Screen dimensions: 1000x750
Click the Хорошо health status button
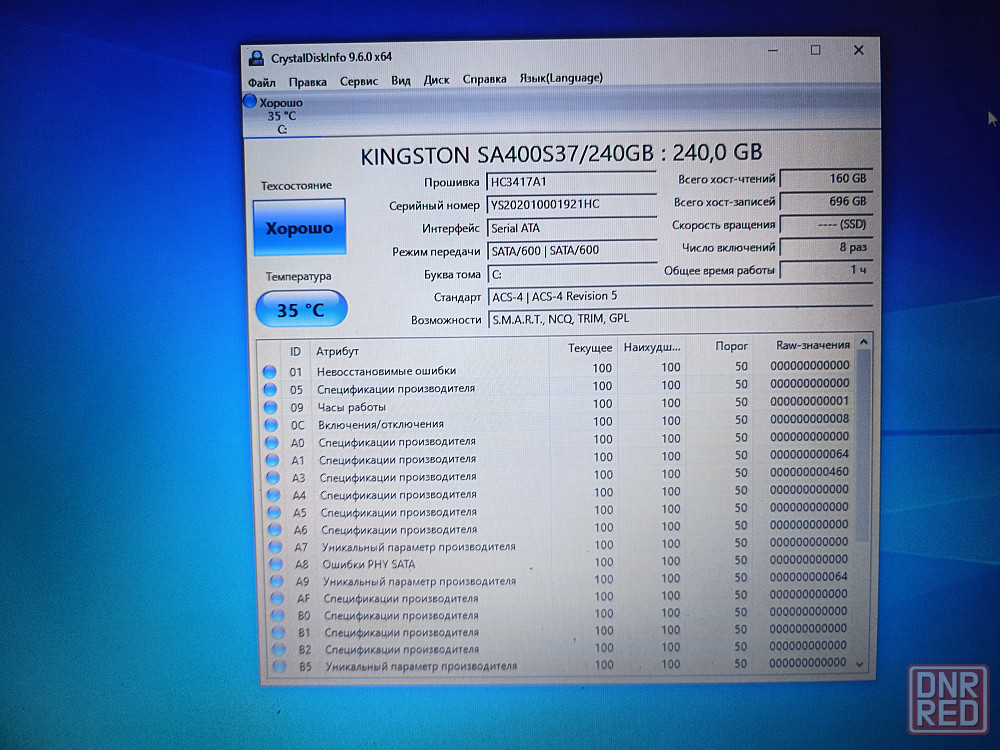(299, 227)
